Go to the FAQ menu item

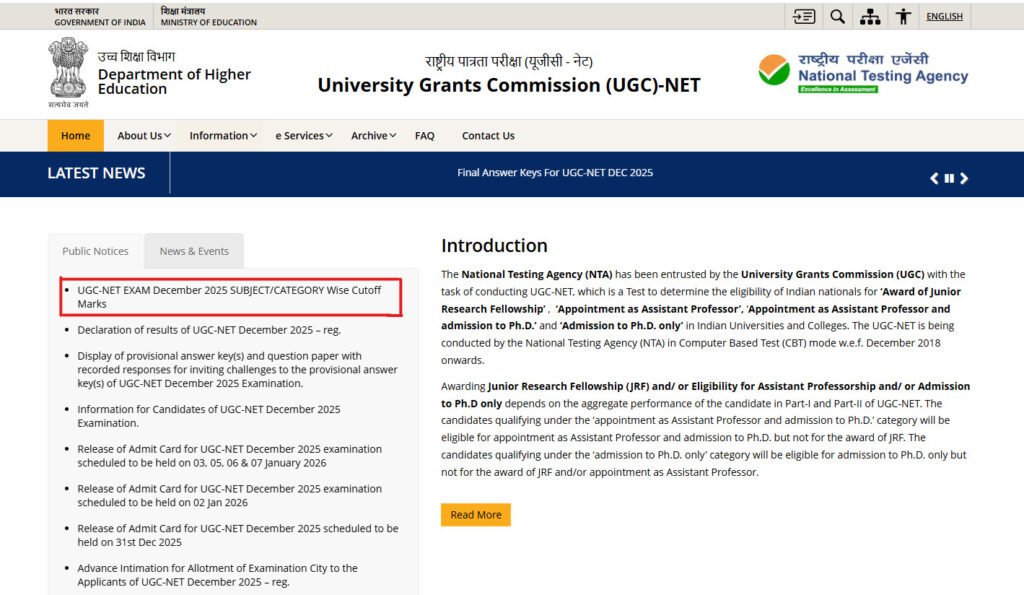[425, 136]
